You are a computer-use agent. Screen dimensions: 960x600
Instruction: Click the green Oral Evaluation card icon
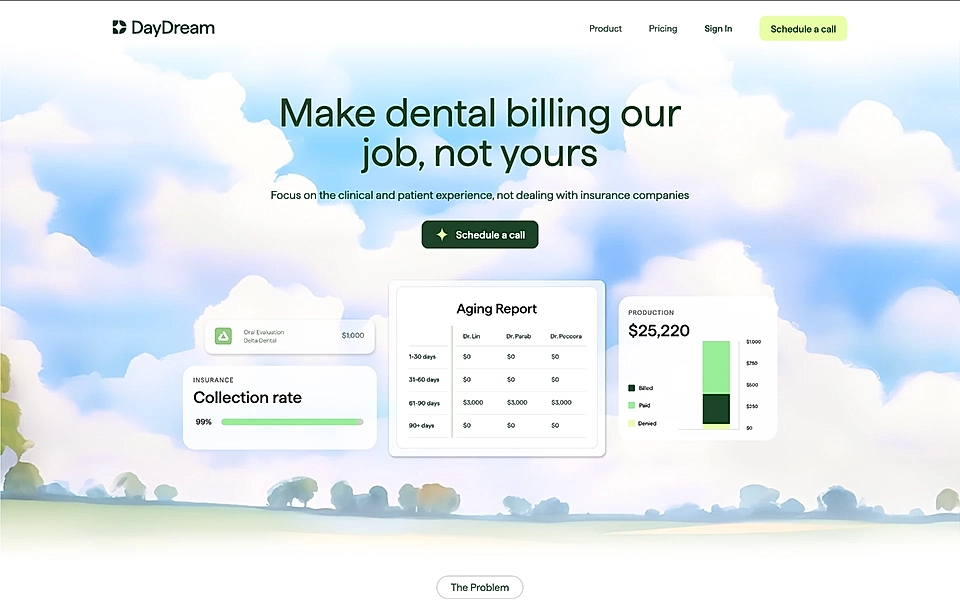pyautogui.click(x=223, y=336)
